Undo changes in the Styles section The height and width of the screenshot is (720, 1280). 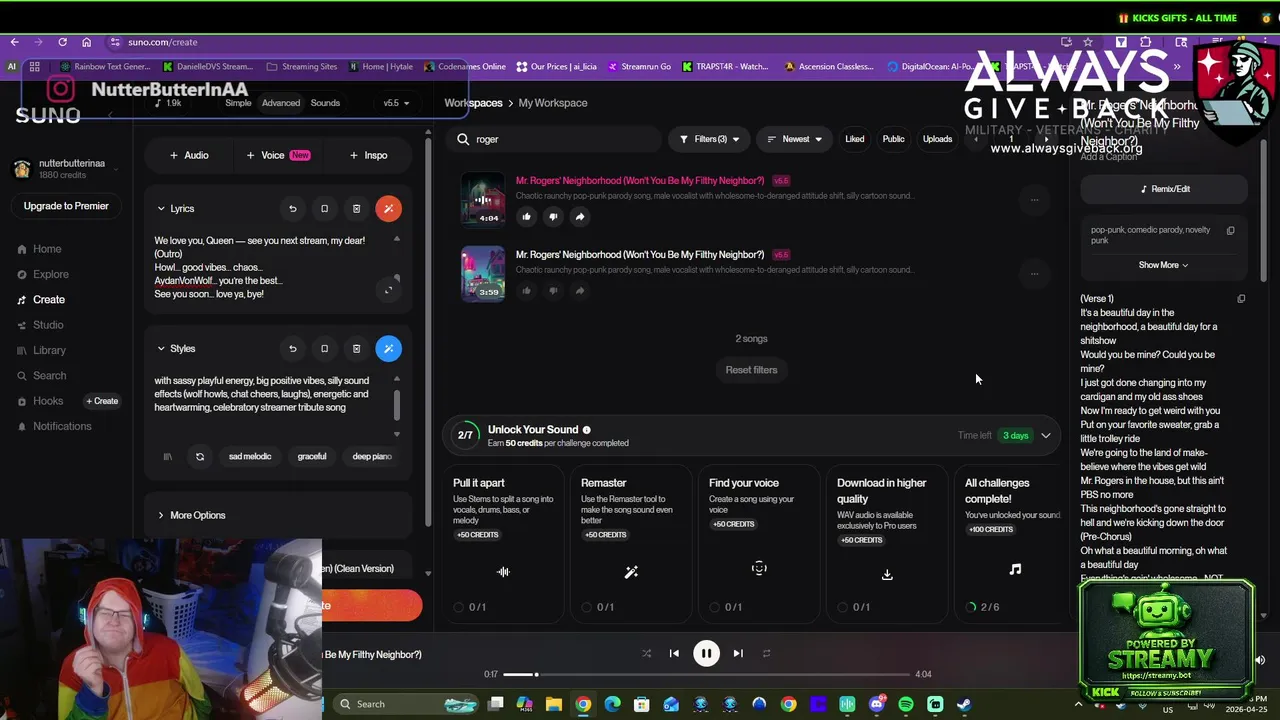pos(293,348)
